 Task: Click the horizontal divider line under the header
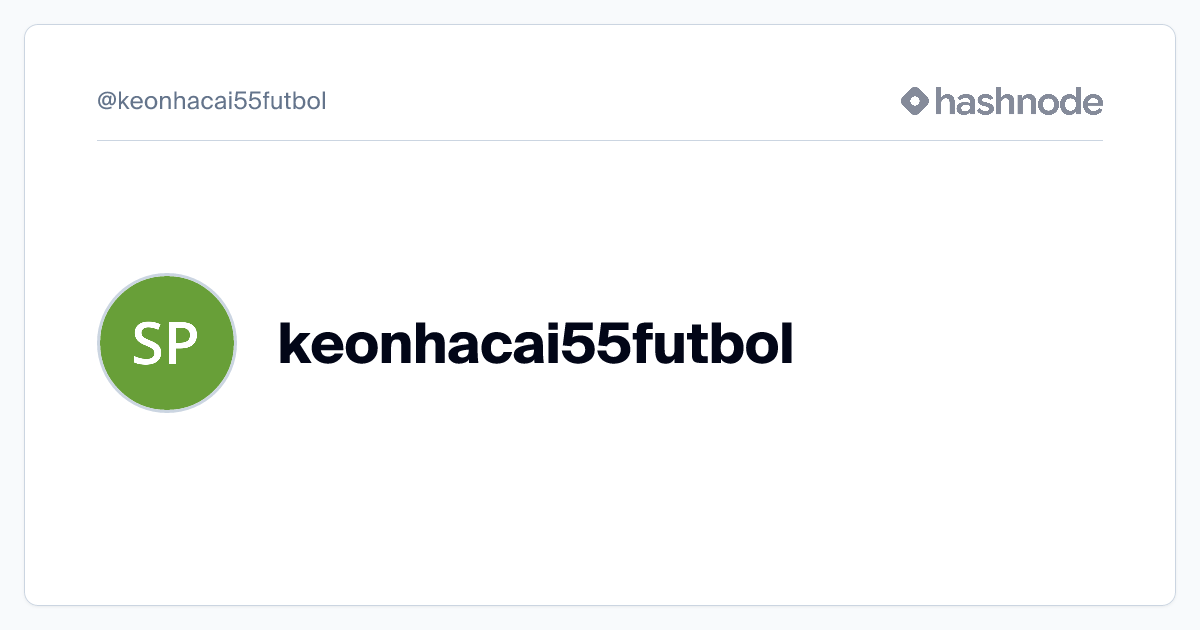[x=600, y=141]
